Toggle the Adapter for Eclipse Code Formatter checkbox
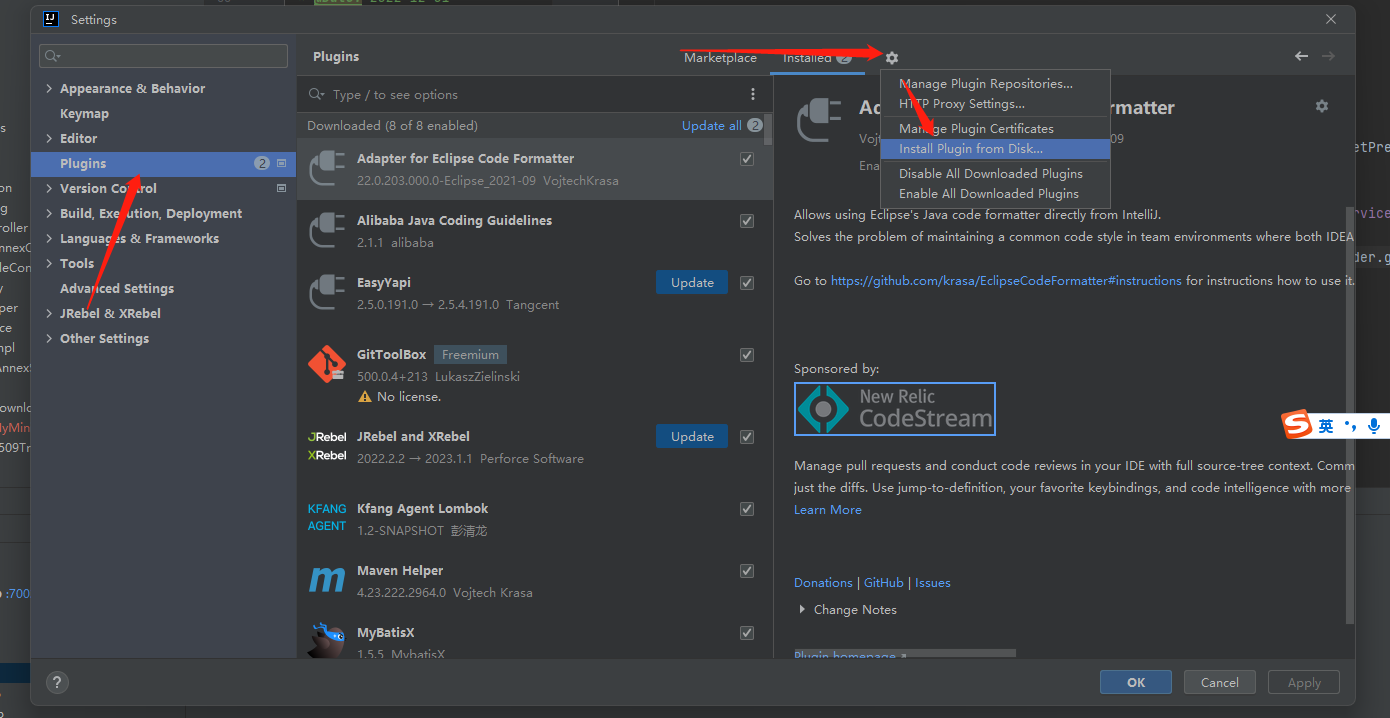The image size is (1390, 718). [747, 159]
